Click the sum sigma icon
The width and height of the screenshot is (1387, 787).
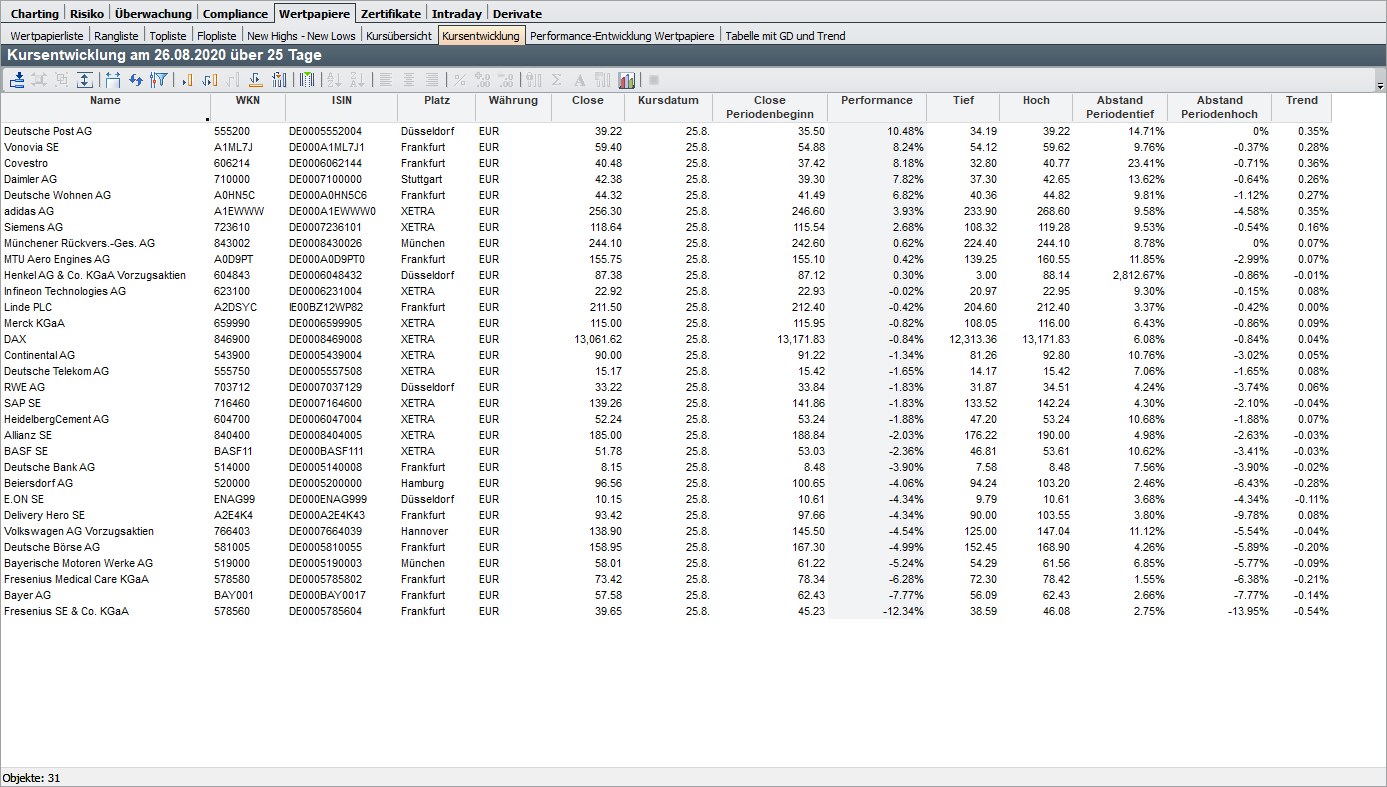pyautogui.click(x=557, y=80)
